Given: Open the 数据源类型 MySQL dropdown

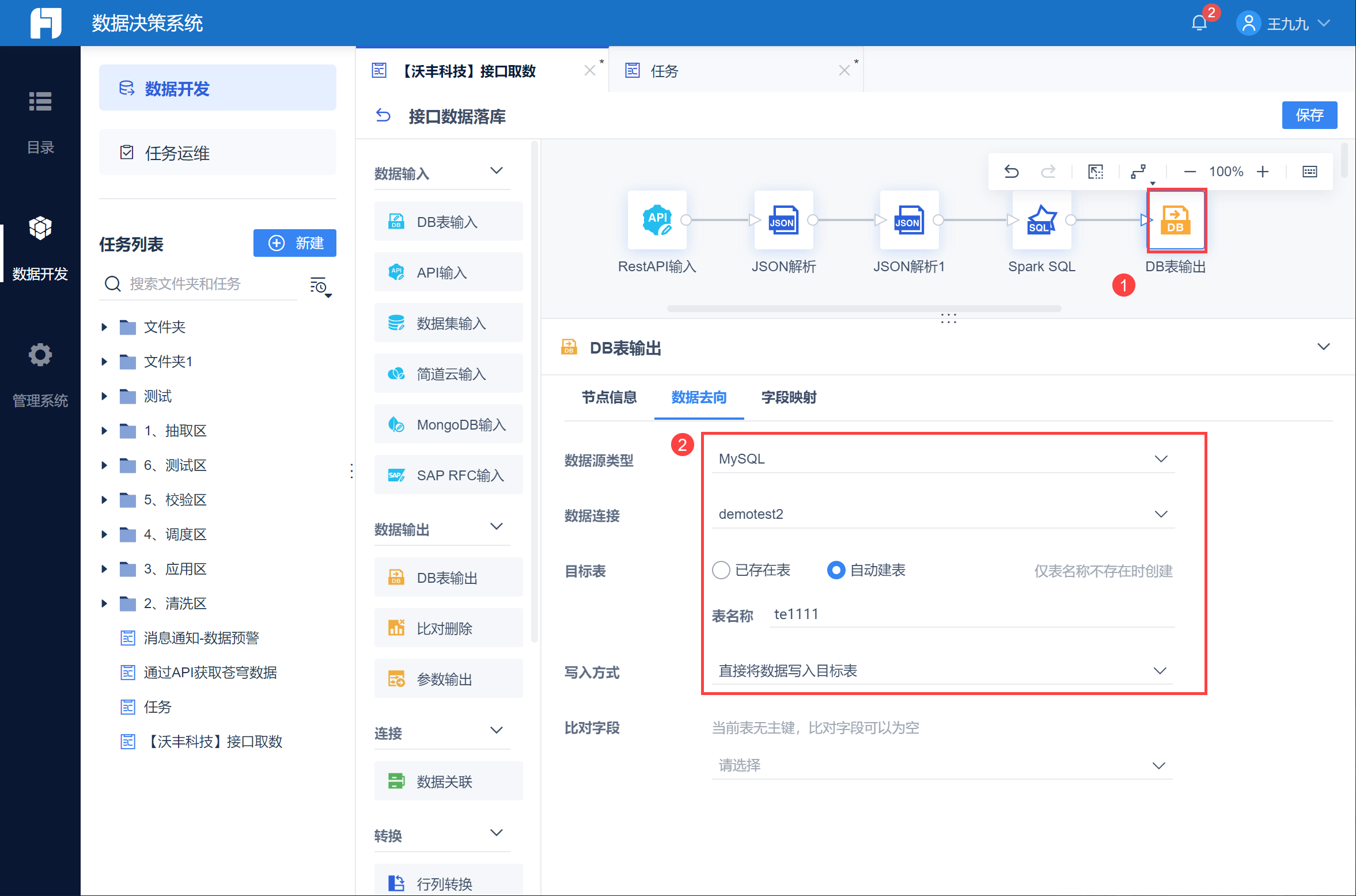Looking at the screenshot, I should coord(942,459).
